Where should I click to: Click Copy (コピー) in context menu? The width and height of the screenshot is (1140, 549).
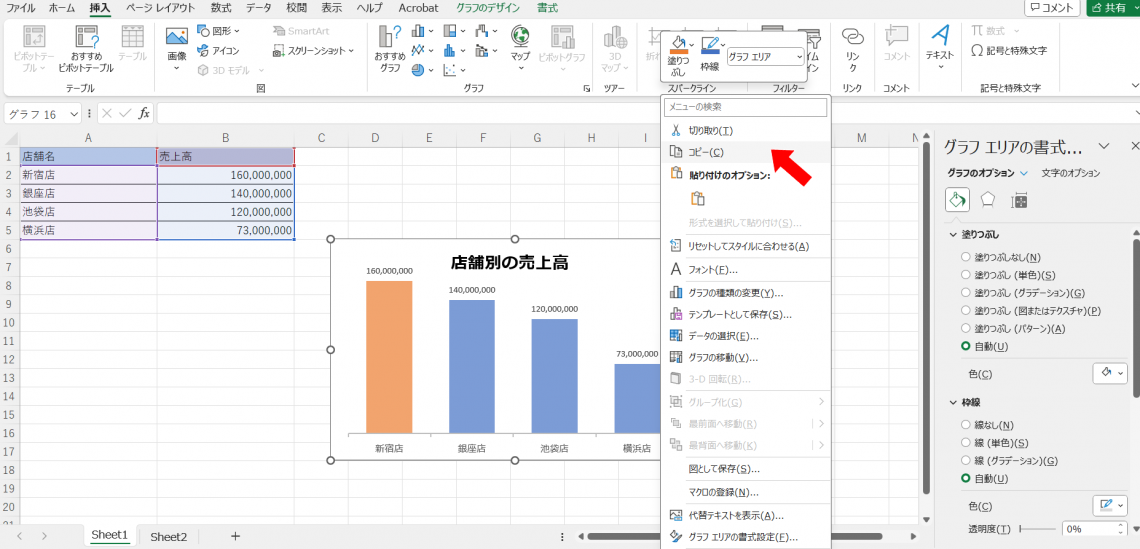coord(705,152)
